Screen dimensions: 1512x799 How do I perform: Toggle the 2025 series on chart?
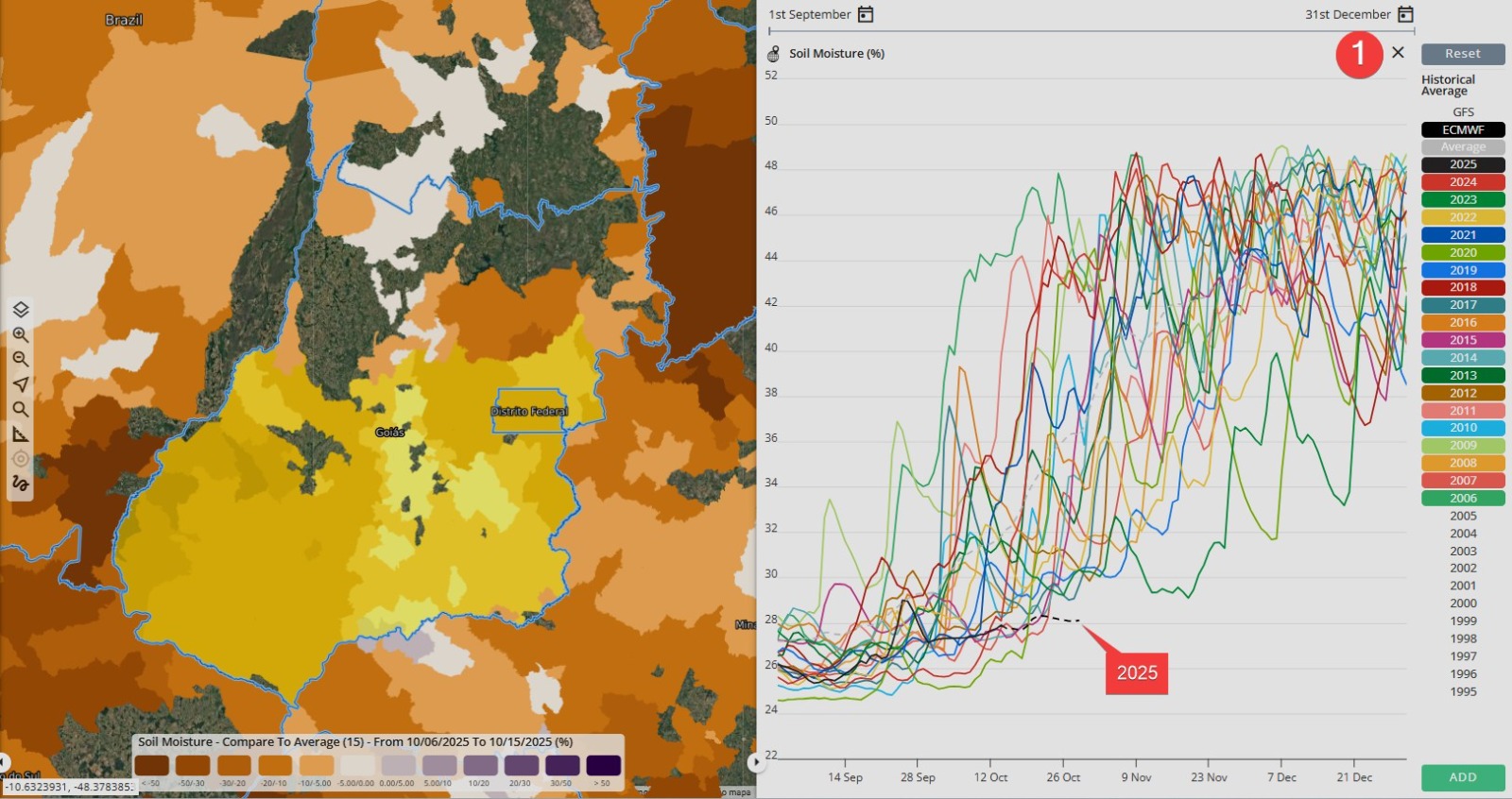coord(1463,164)
